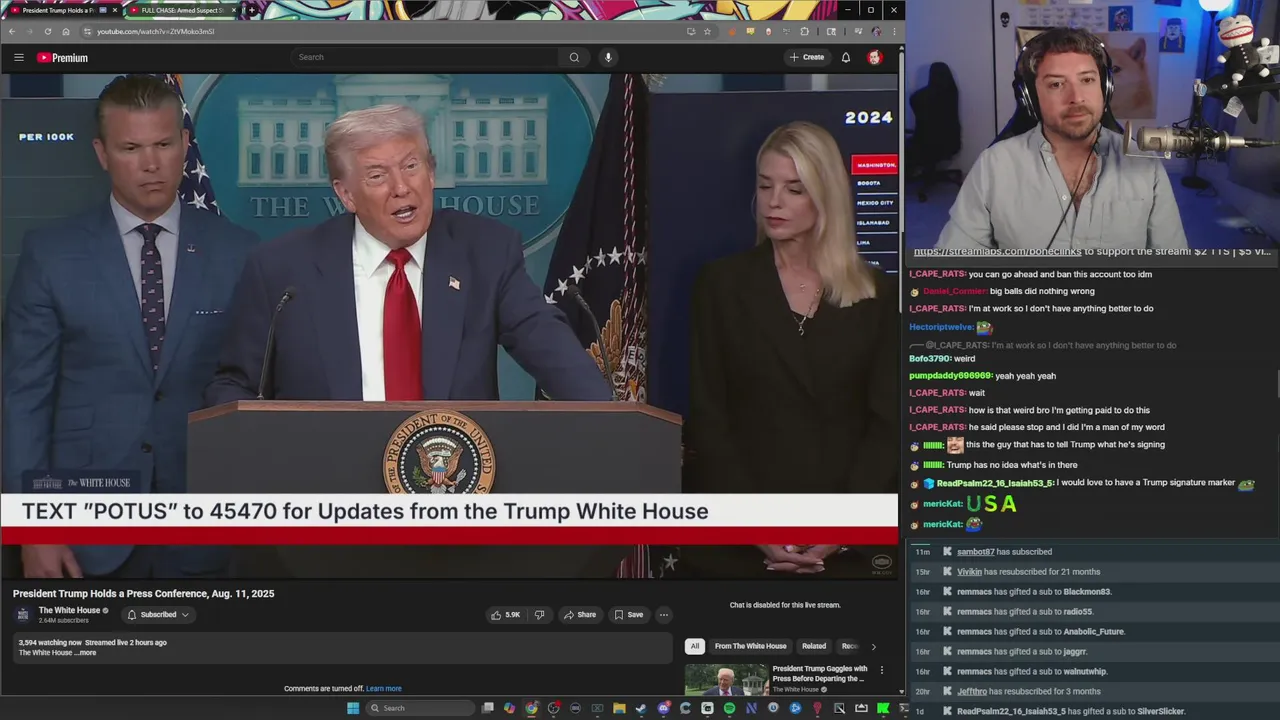Expand the description with ...more
1280x720 pixels.
87,652
